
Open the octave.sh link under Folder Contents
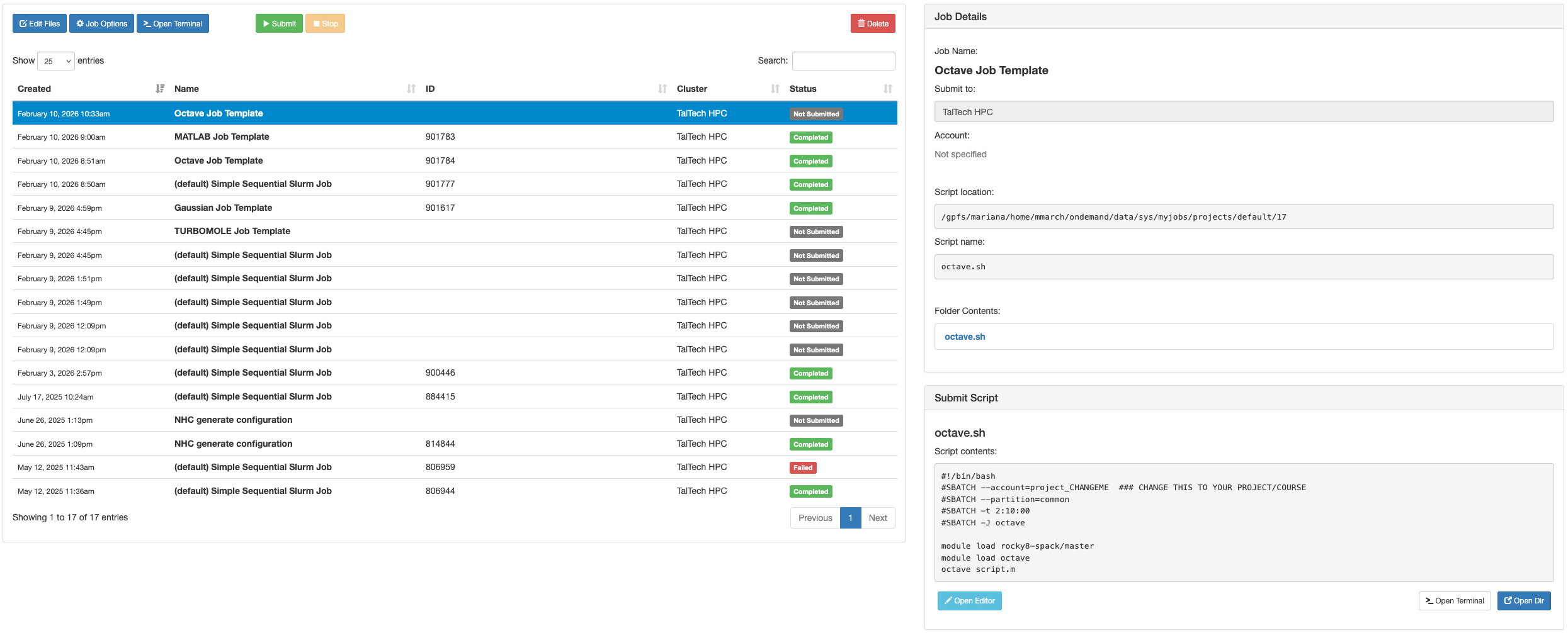click(x=965, y=337)
